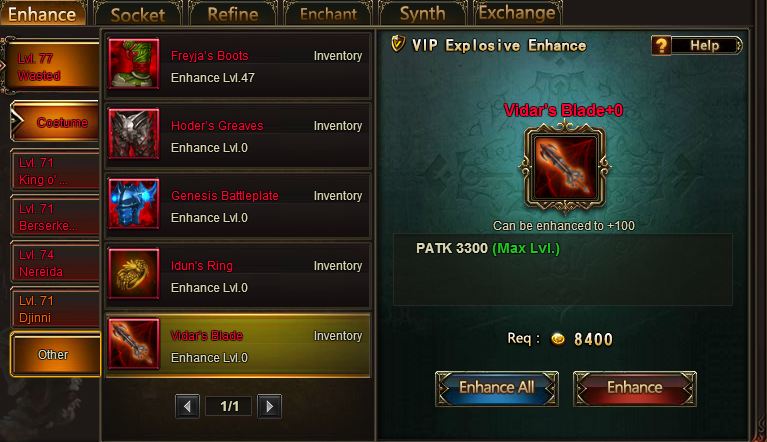Show the Other equipment category

pyautogui.click(x=55, y=354)
